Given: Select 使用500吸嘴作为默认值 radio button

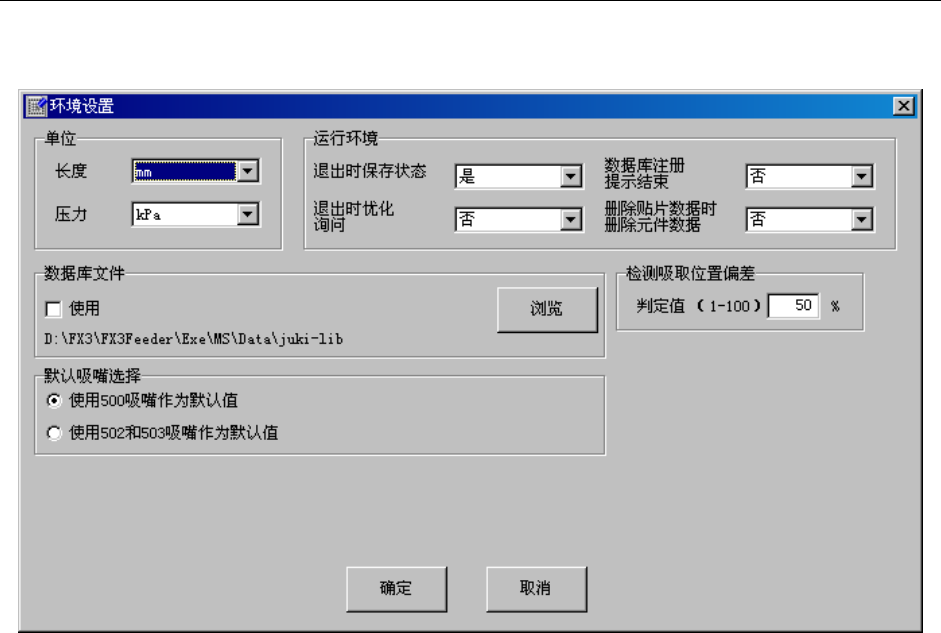Looking at the screenshot, I should point(54,400).
